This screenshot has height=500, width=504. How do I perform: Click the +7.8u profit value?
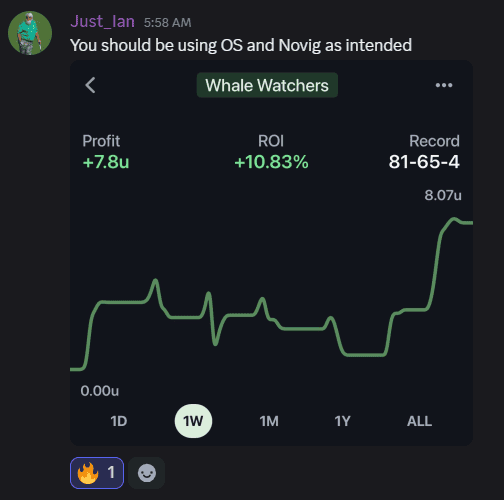(106, 162)
